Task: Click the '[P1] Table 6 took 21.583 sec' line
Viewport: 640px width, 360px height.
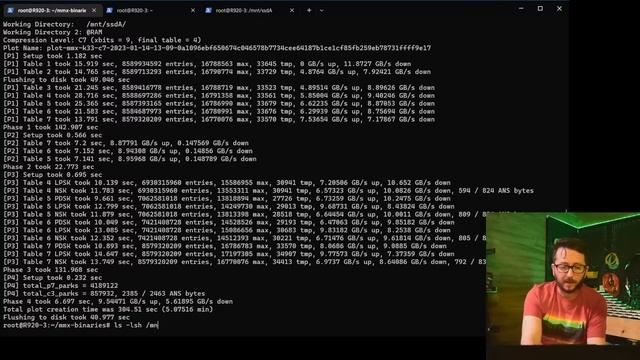Action: click(219, 111)
